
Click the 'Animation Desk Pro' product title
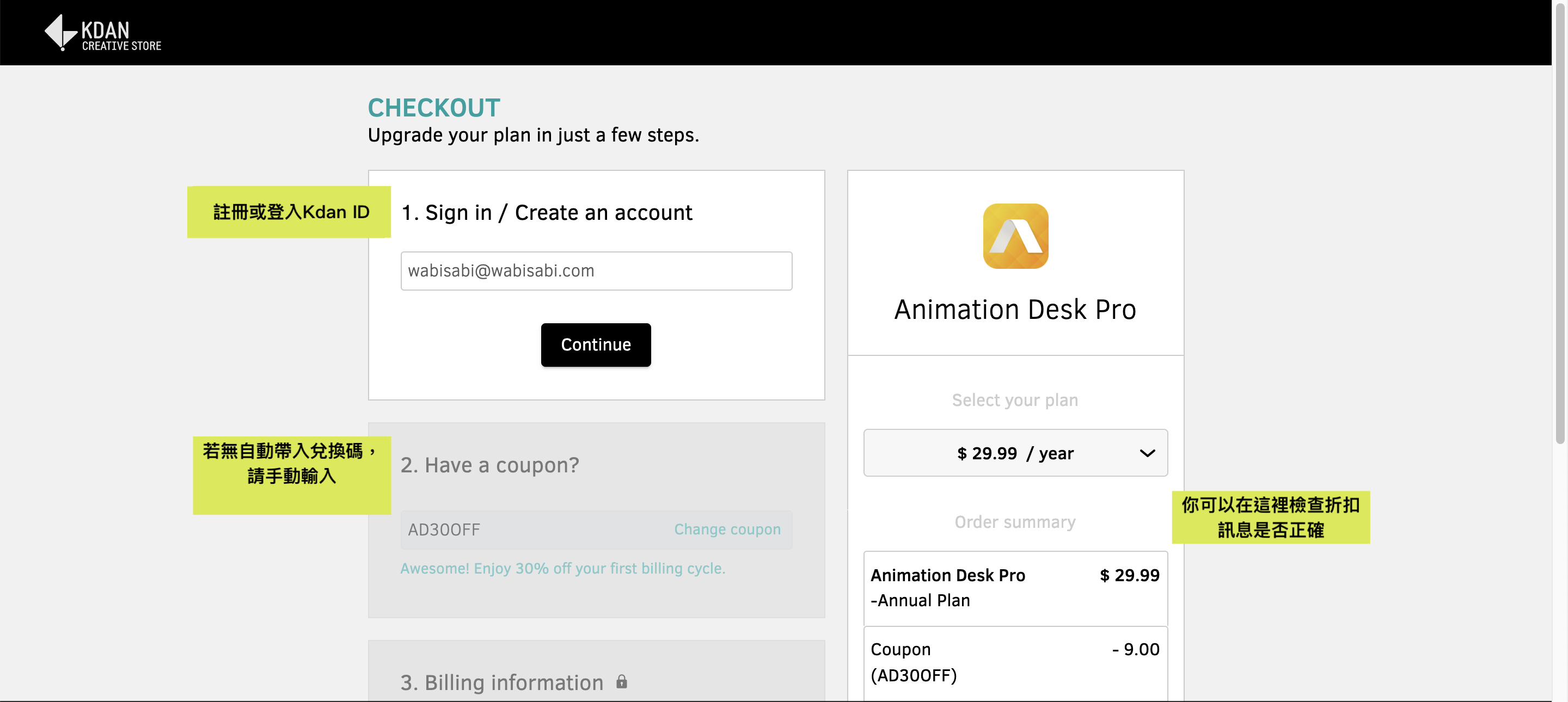[x=1015, y=310]
